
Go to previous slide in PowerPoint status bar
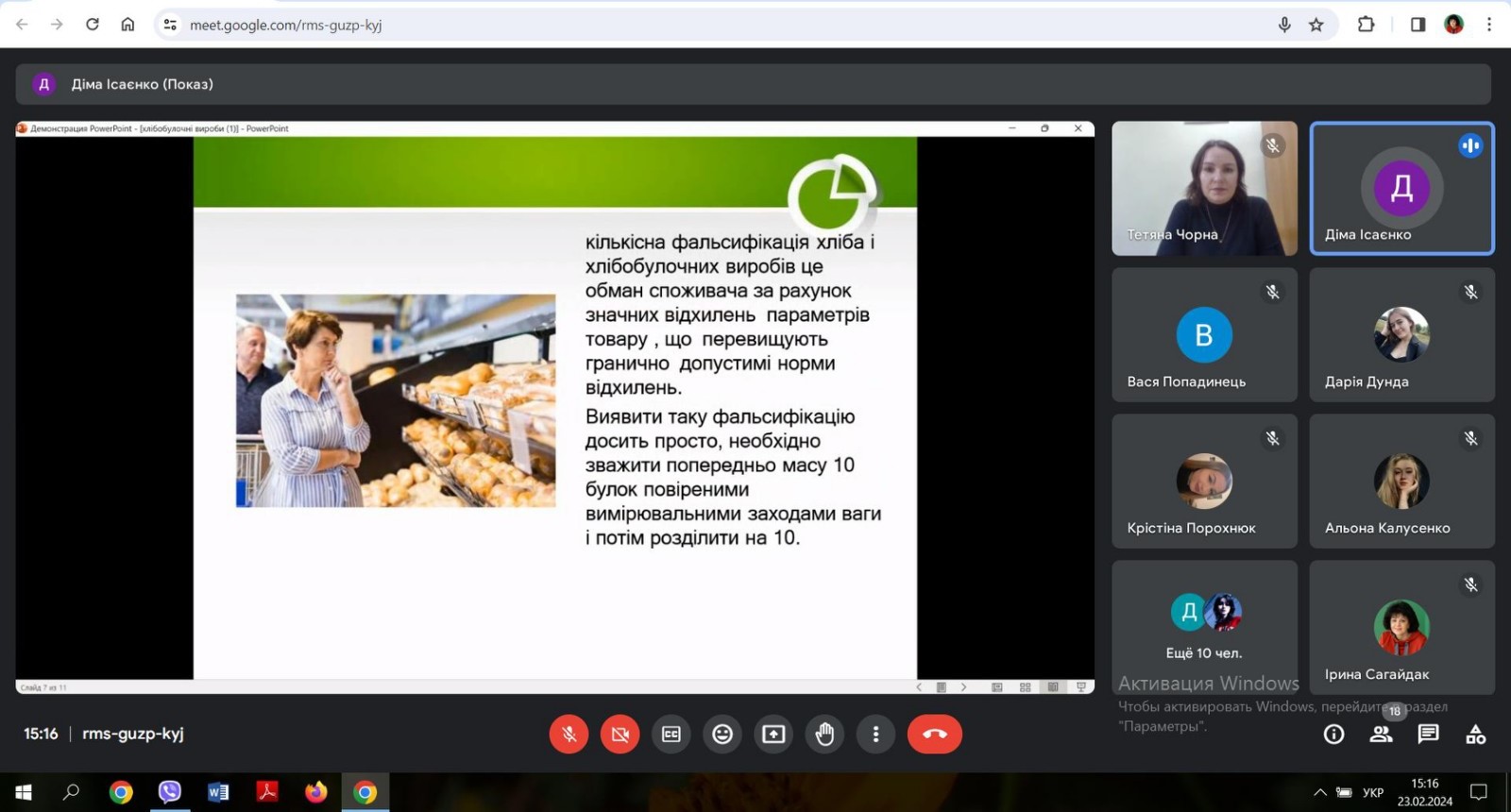(919, 687)
